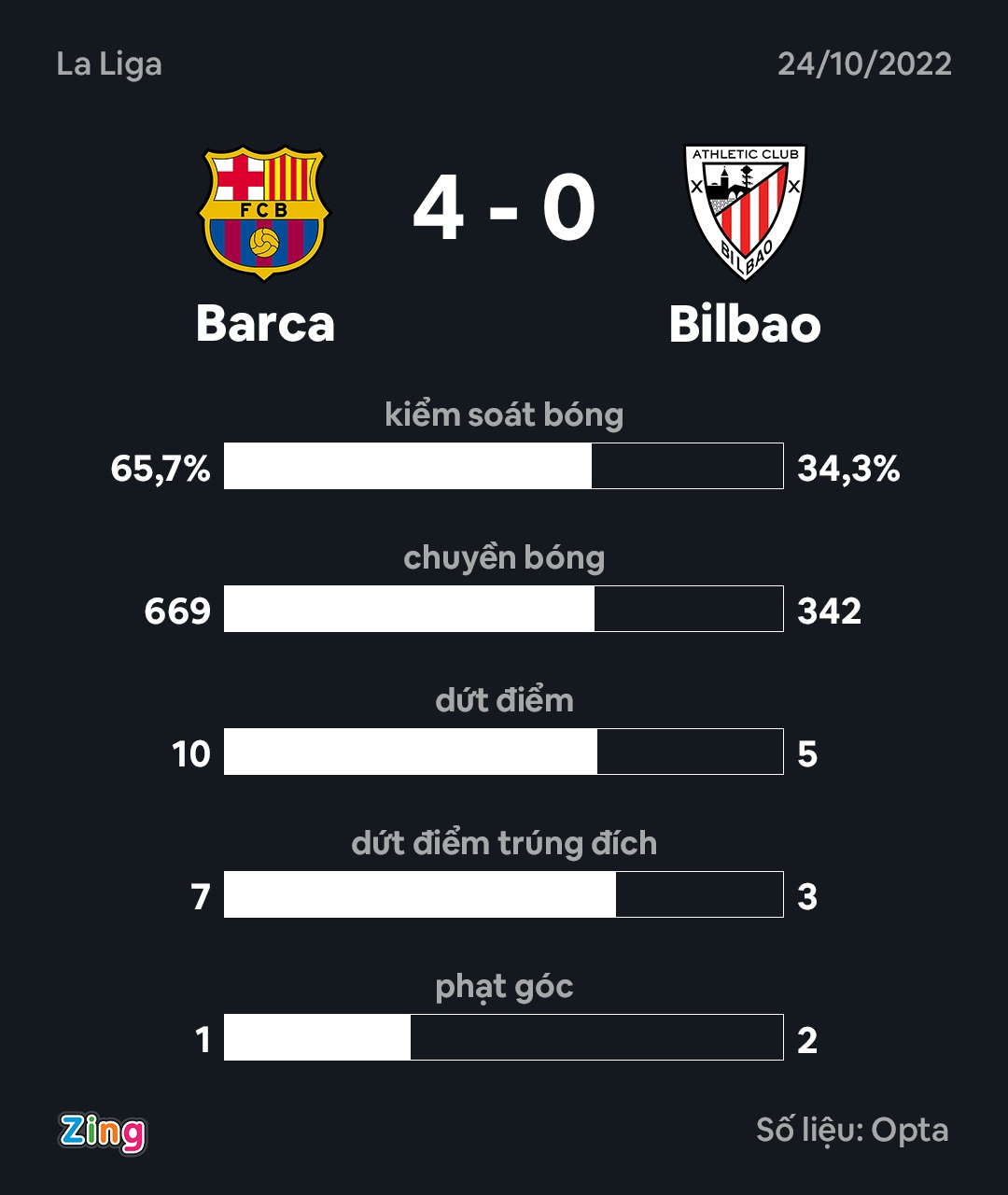Click Bilbao's 342 passes number
Viewport: 1008px width, 1195px height.
pos(829,612)
